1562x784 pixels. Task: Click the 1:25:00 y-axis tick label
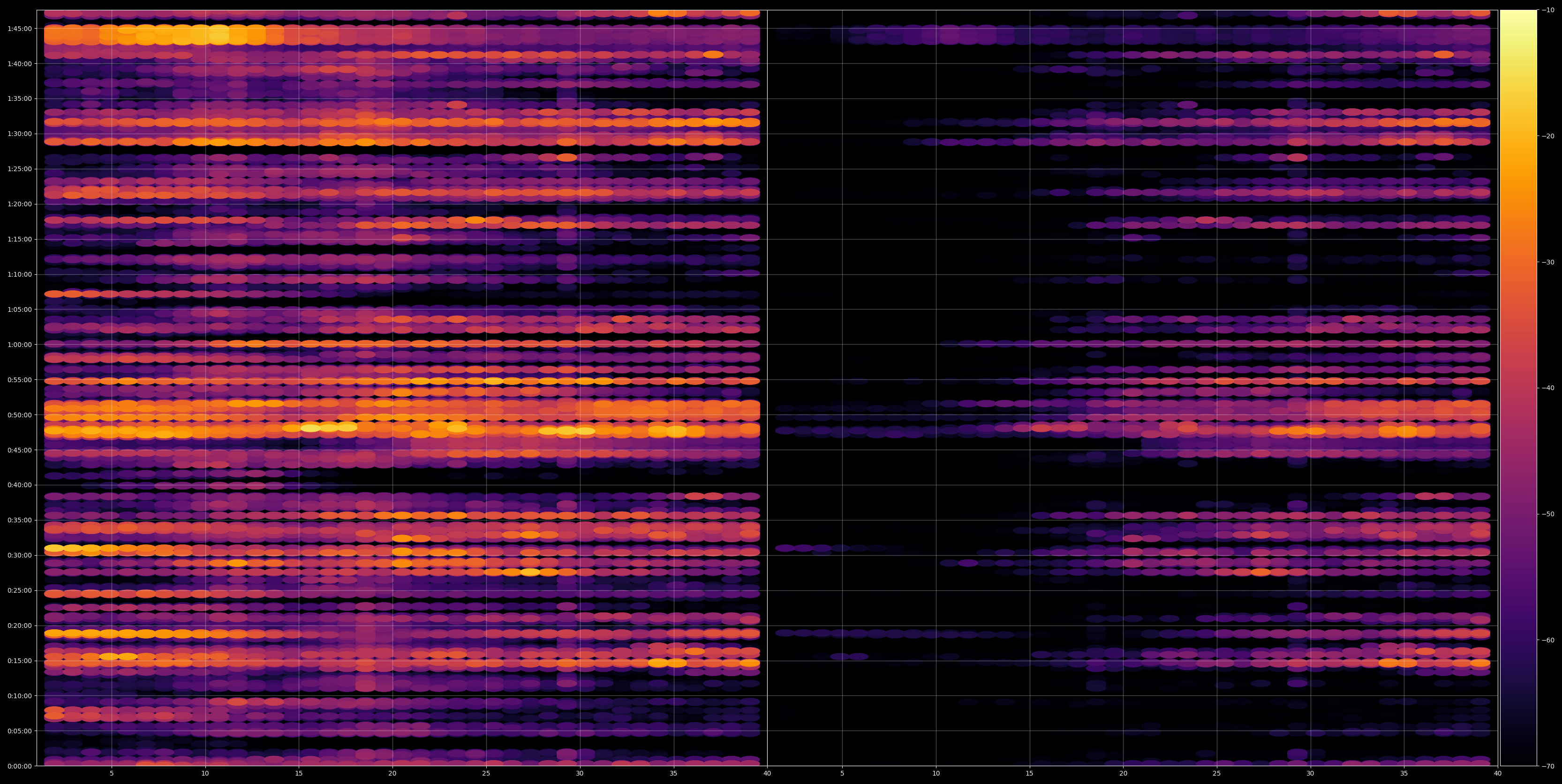click(19, 168)
